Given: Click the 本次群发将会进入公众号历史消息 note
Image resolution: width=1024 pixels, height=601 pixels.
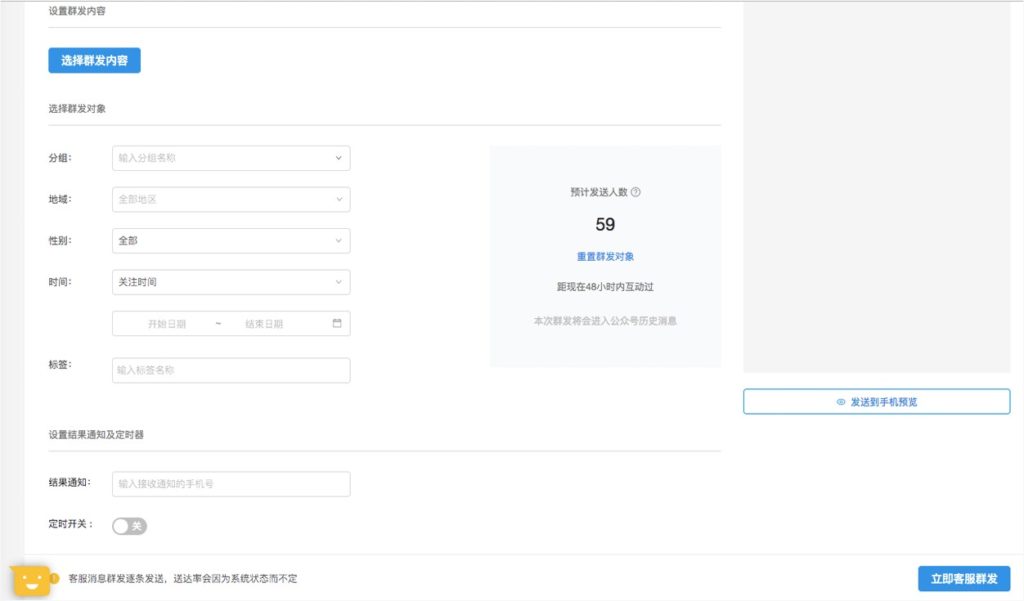Looking at the screenshot, I should 605,321.
